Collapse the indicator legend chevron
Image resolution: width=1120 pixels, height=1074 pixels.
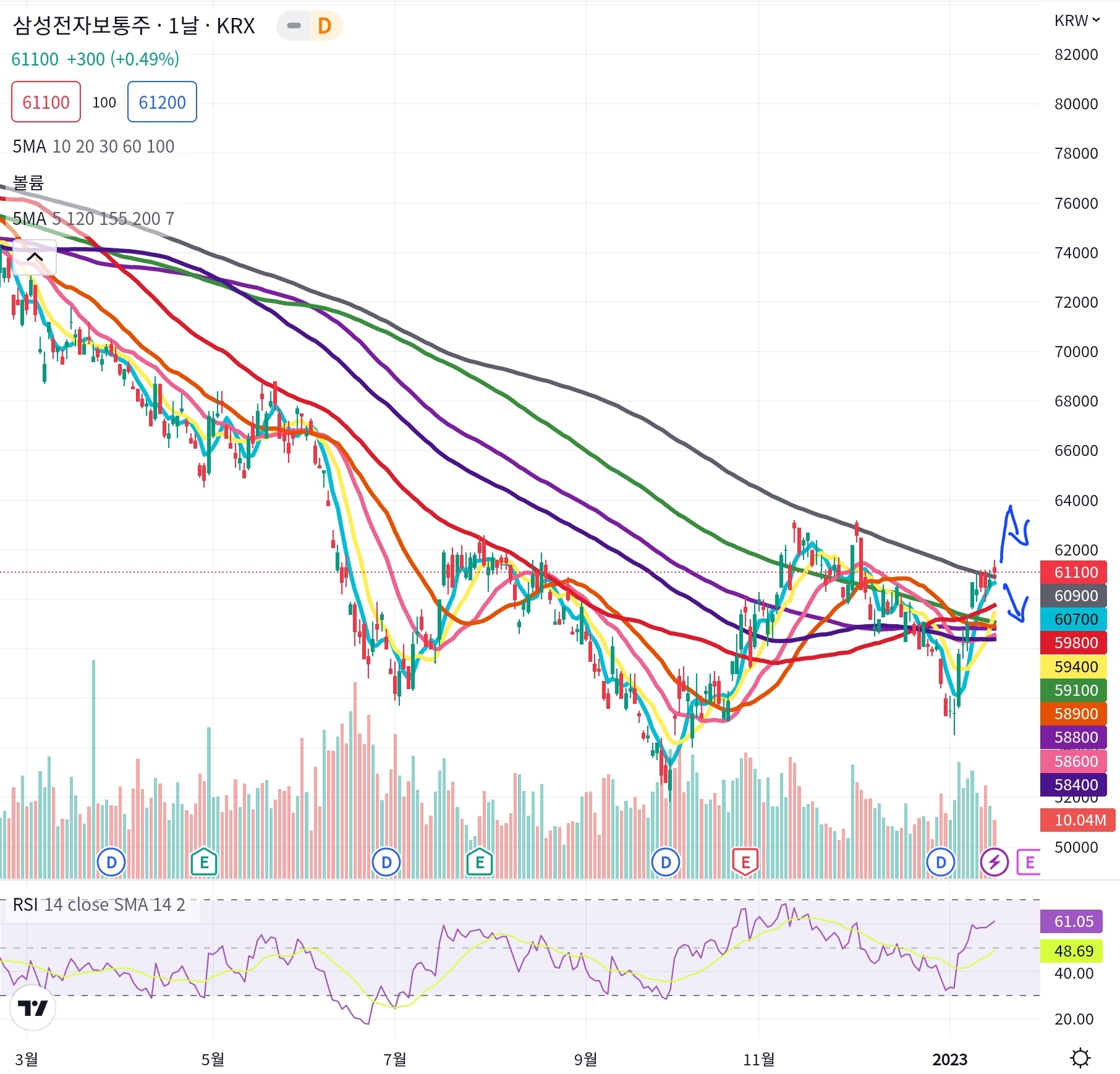(35, 257)
